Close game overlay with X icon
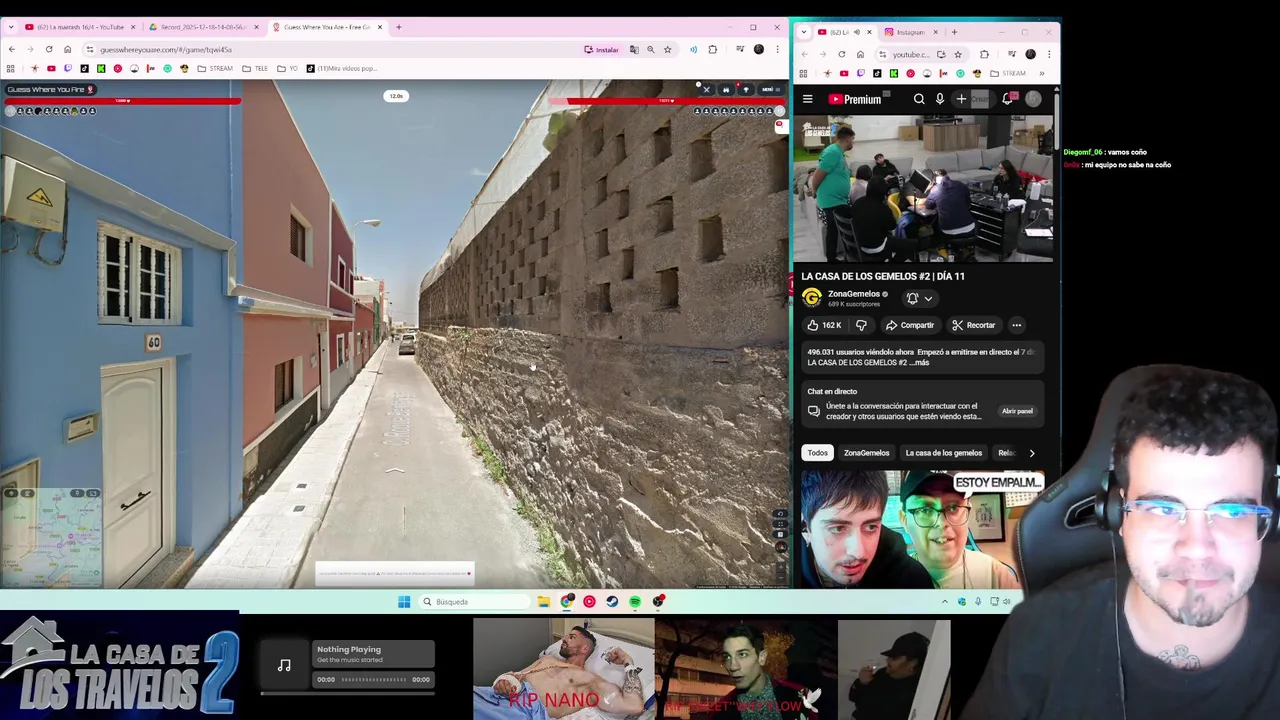Screen dimensions: 1280x720 (706, 90)
